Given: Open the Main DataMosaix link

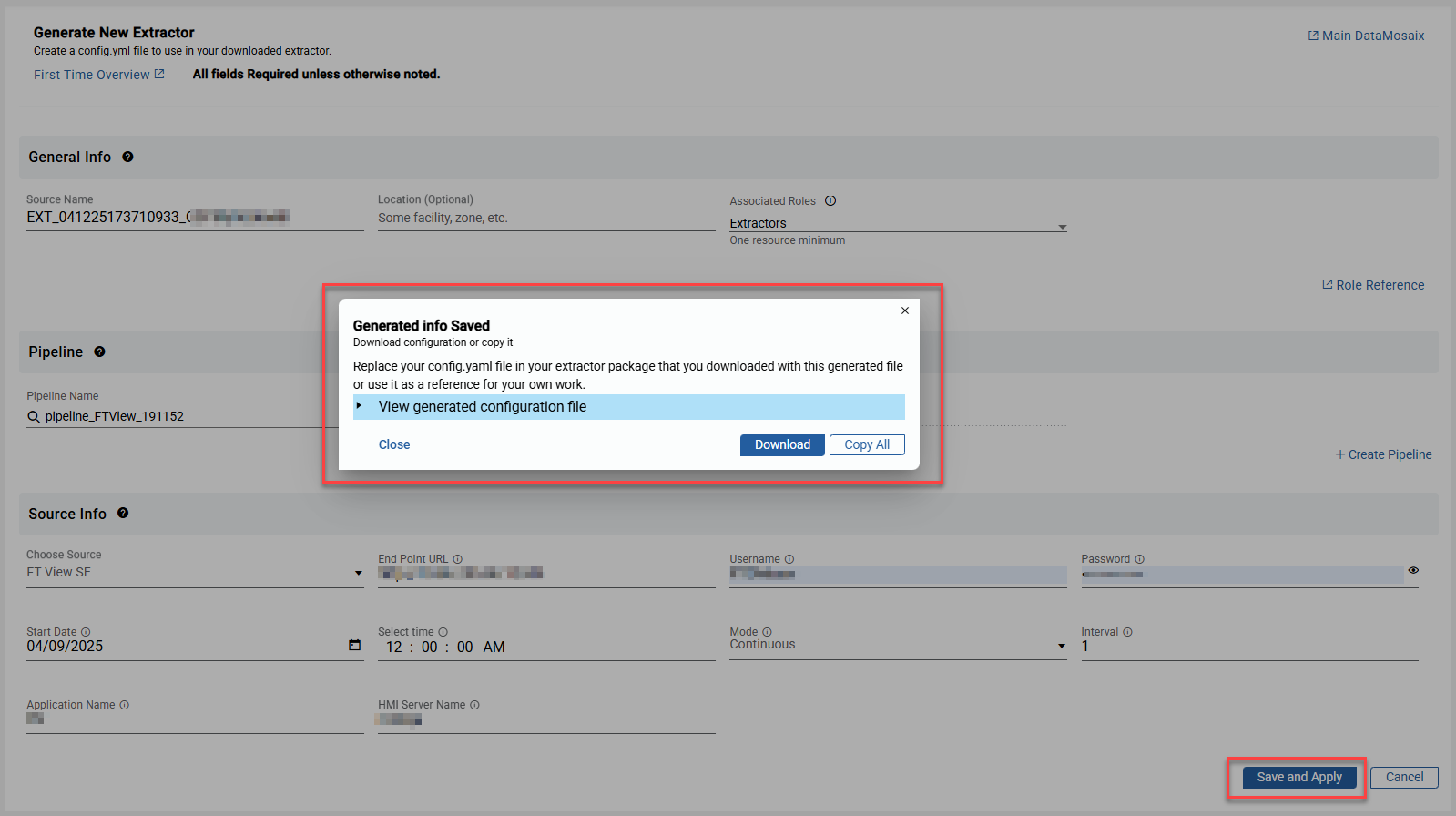Looking at the screenshot, I should click(1366, 36).
